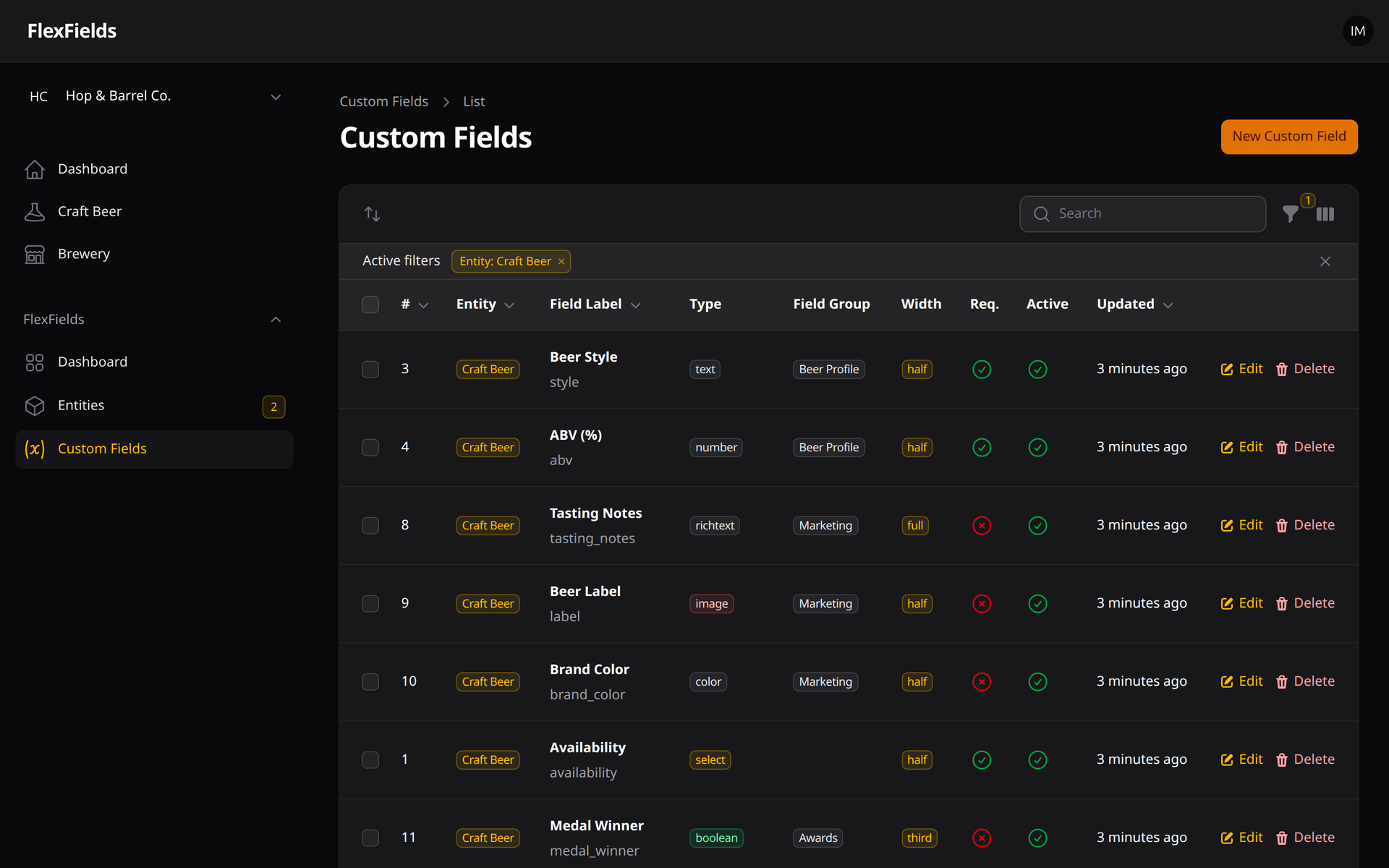Click the New Custom Field button
The image size is (1389, 868).
[x=1289, y=137]
